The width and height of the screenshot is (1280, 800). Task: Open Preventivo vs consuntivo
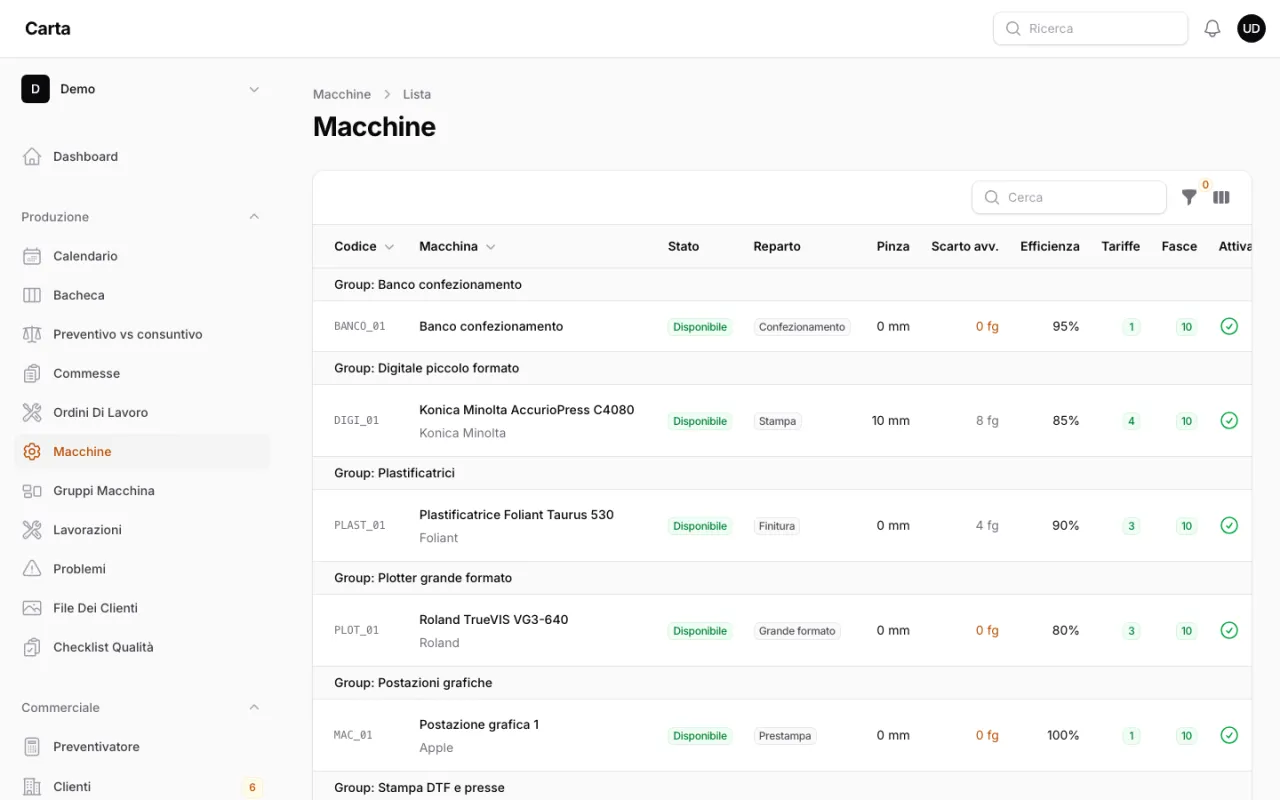coord(142,334)
